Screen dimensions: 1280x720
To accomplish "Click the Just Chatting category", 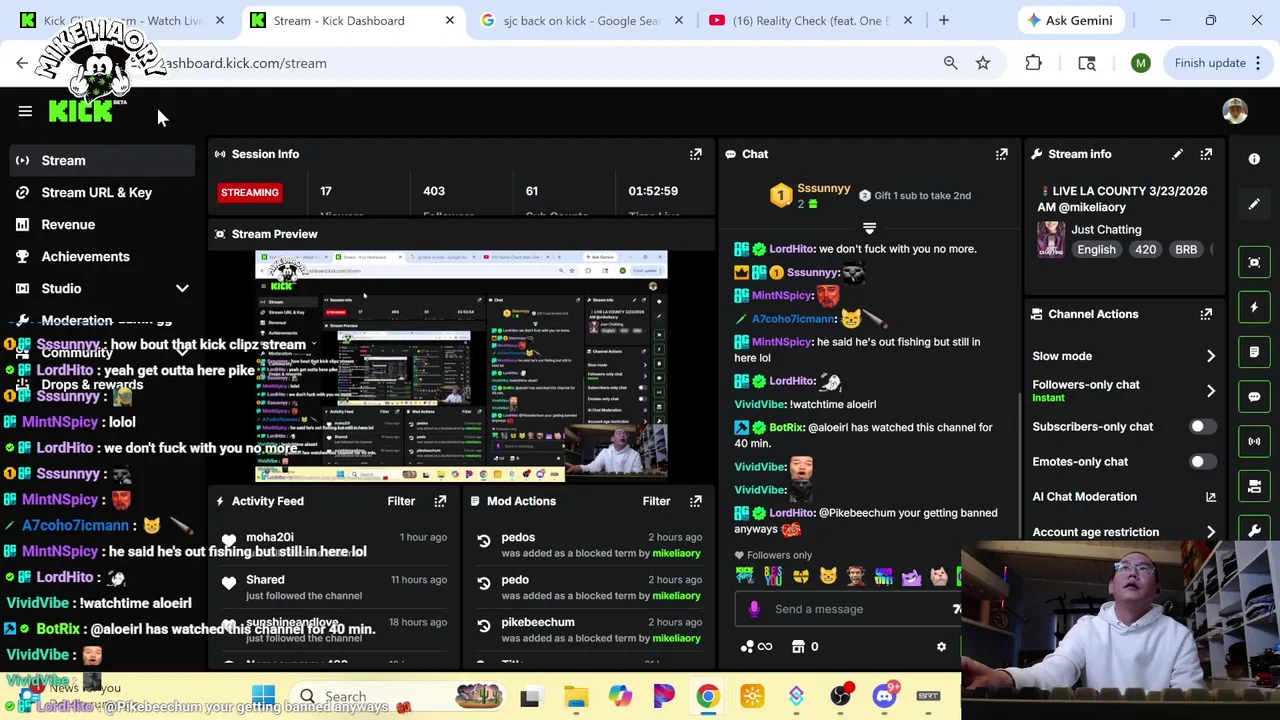I will tap(1106, 229).
